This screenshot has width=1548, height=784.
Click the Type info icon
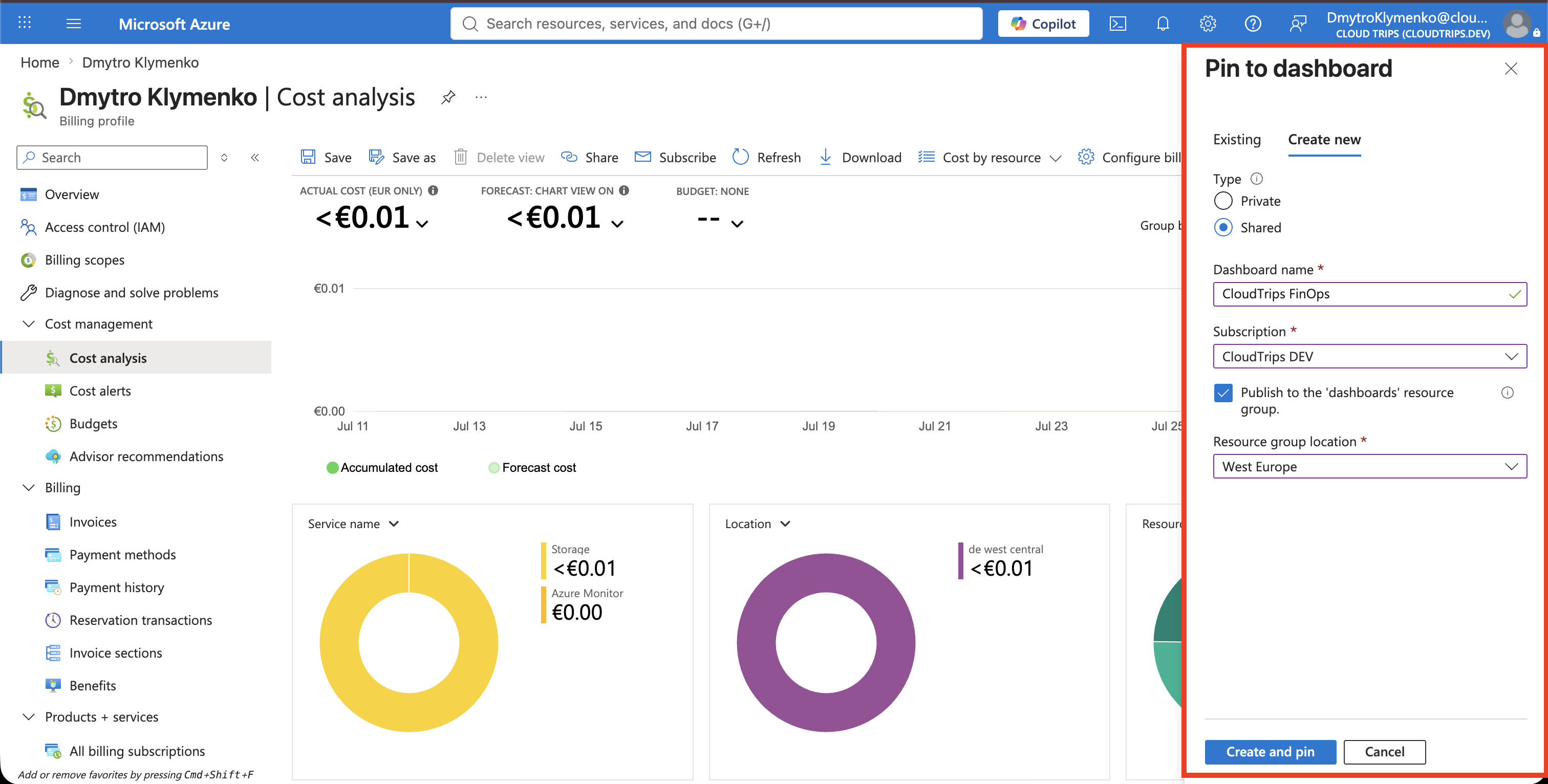1257,179
